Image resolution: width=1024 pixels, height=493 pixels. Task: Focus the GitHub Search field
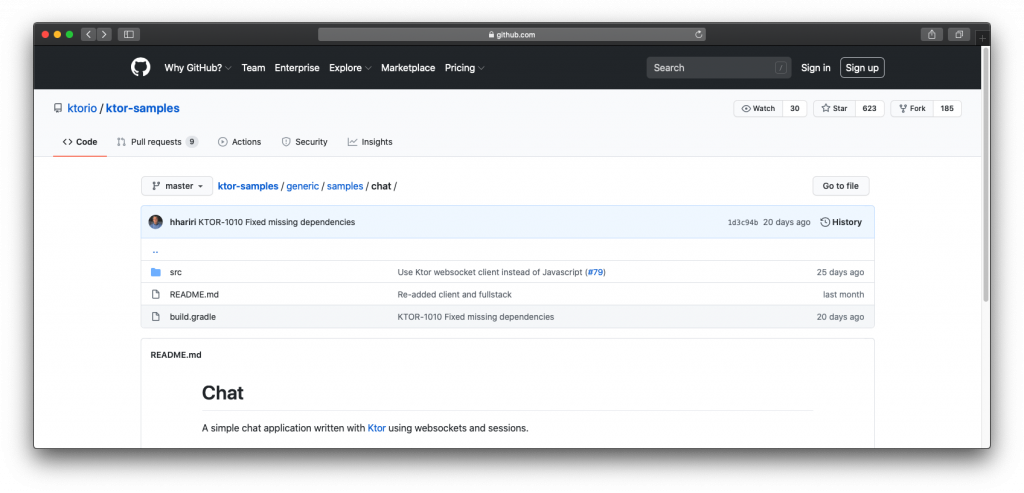(x=718, y=68)
